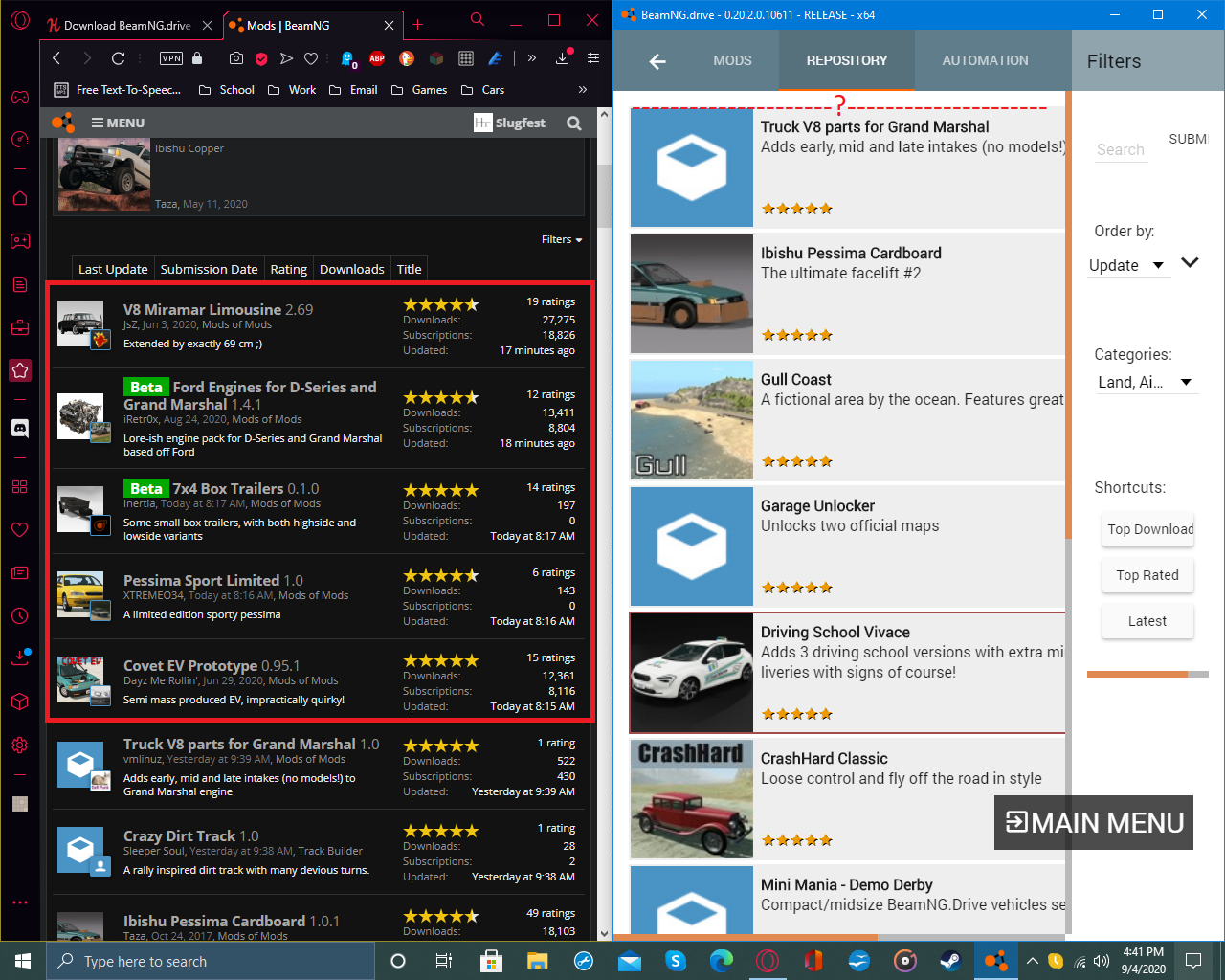Open Extensions cube icon in Opera sidebar

[20, 702]
